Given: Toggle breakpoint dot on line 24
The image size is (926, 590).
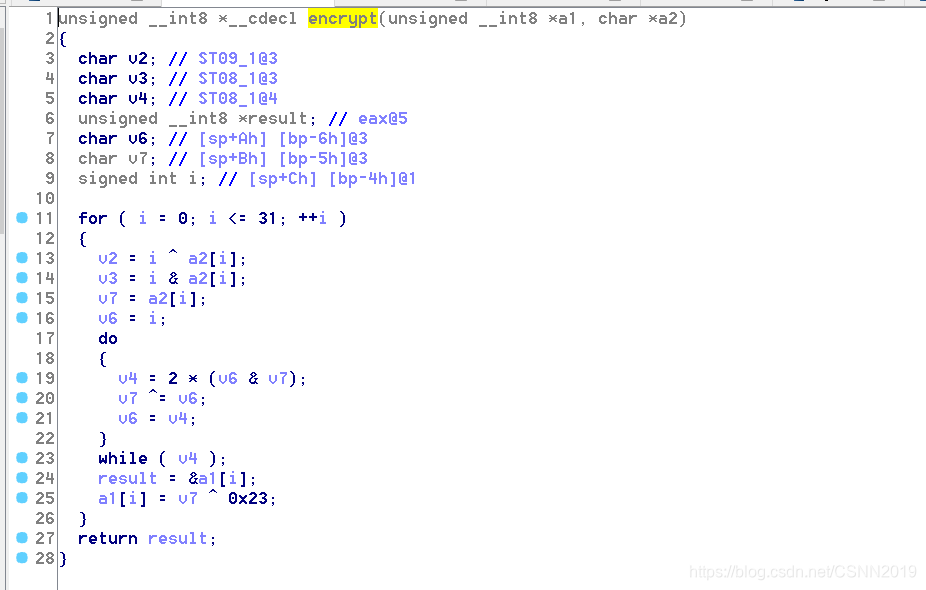Looking at the screenshot, I should point(22,477).
